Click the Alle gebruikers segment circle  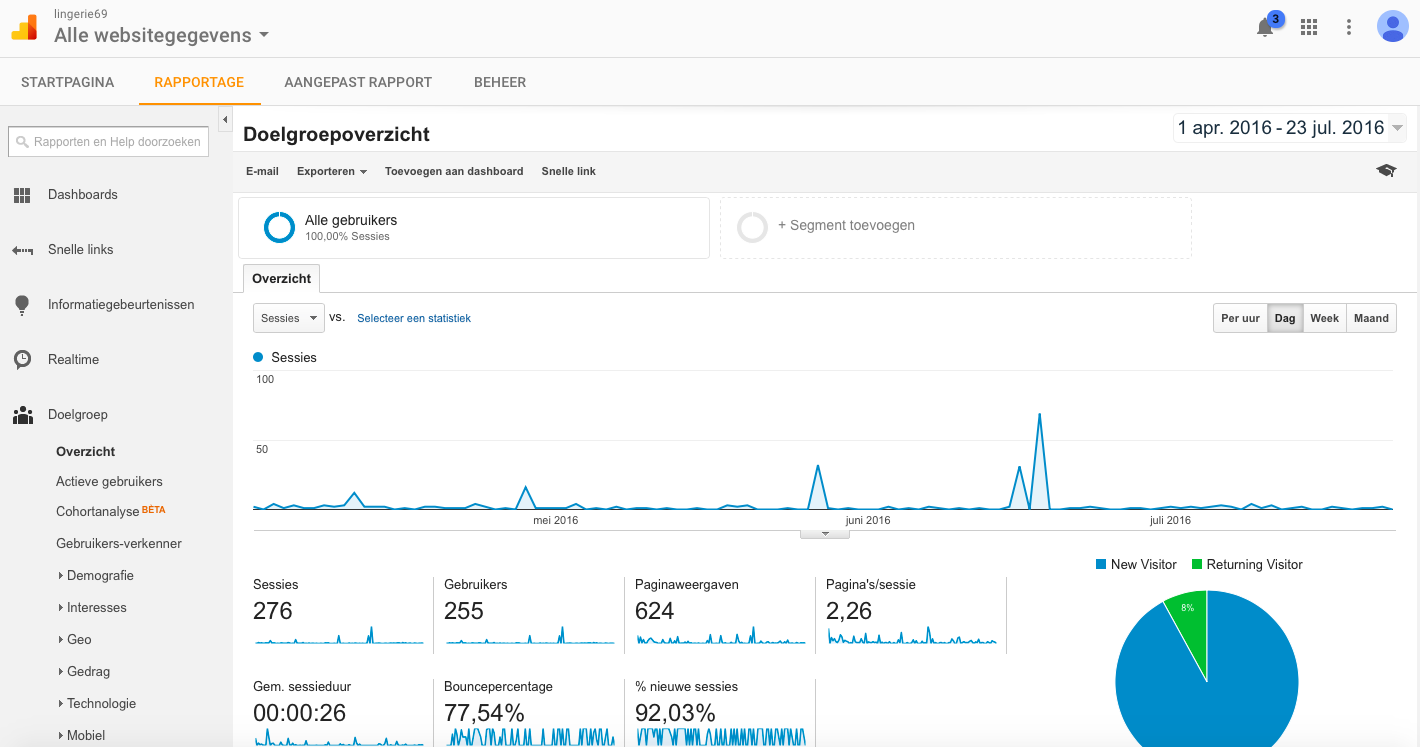[x=279, y=227]
